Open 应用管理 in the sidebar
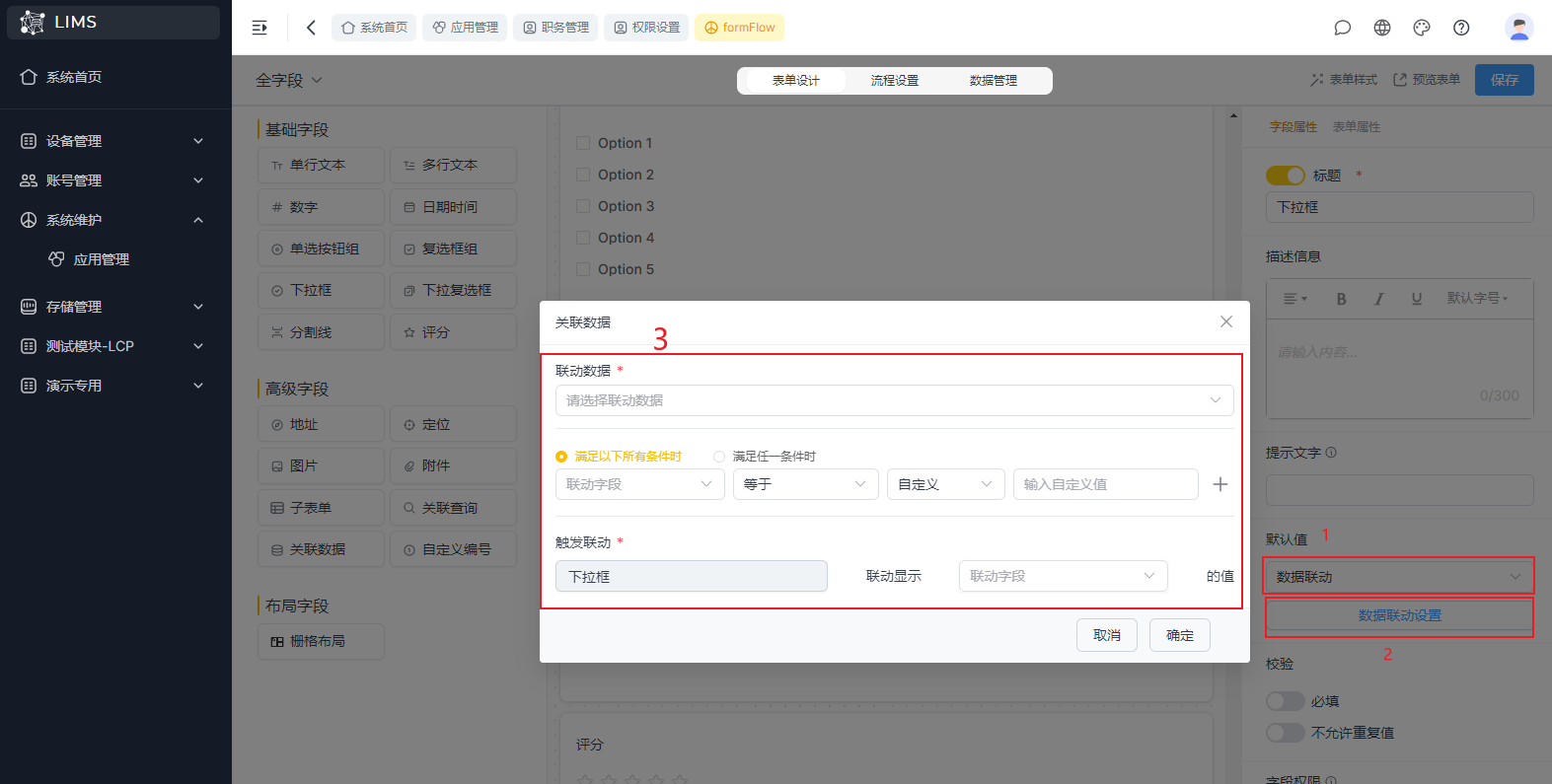The width and height of the screenshot is (1552, 784). coord(102,259)
